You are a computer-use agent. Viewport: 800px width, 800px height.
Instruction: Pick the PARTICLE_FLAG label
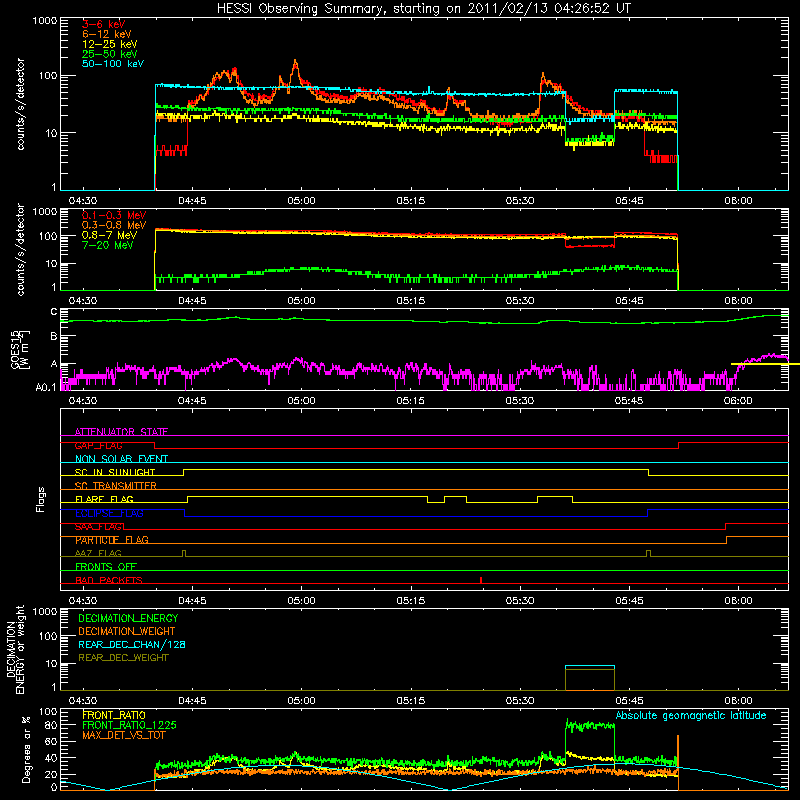pos(112,540)
